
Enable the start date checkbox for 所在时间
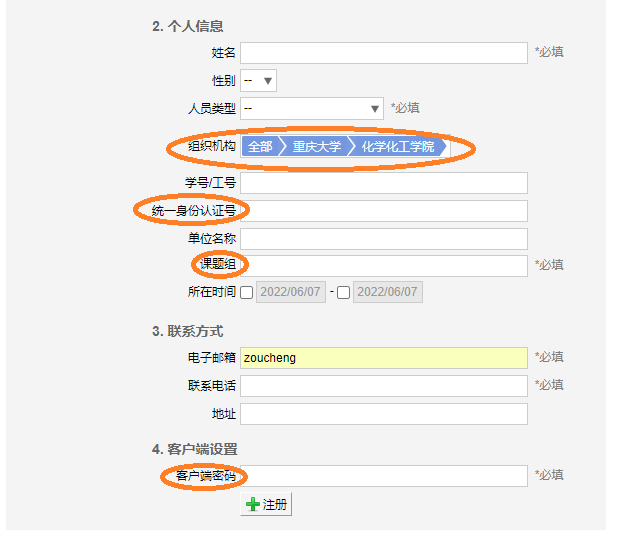246,292
